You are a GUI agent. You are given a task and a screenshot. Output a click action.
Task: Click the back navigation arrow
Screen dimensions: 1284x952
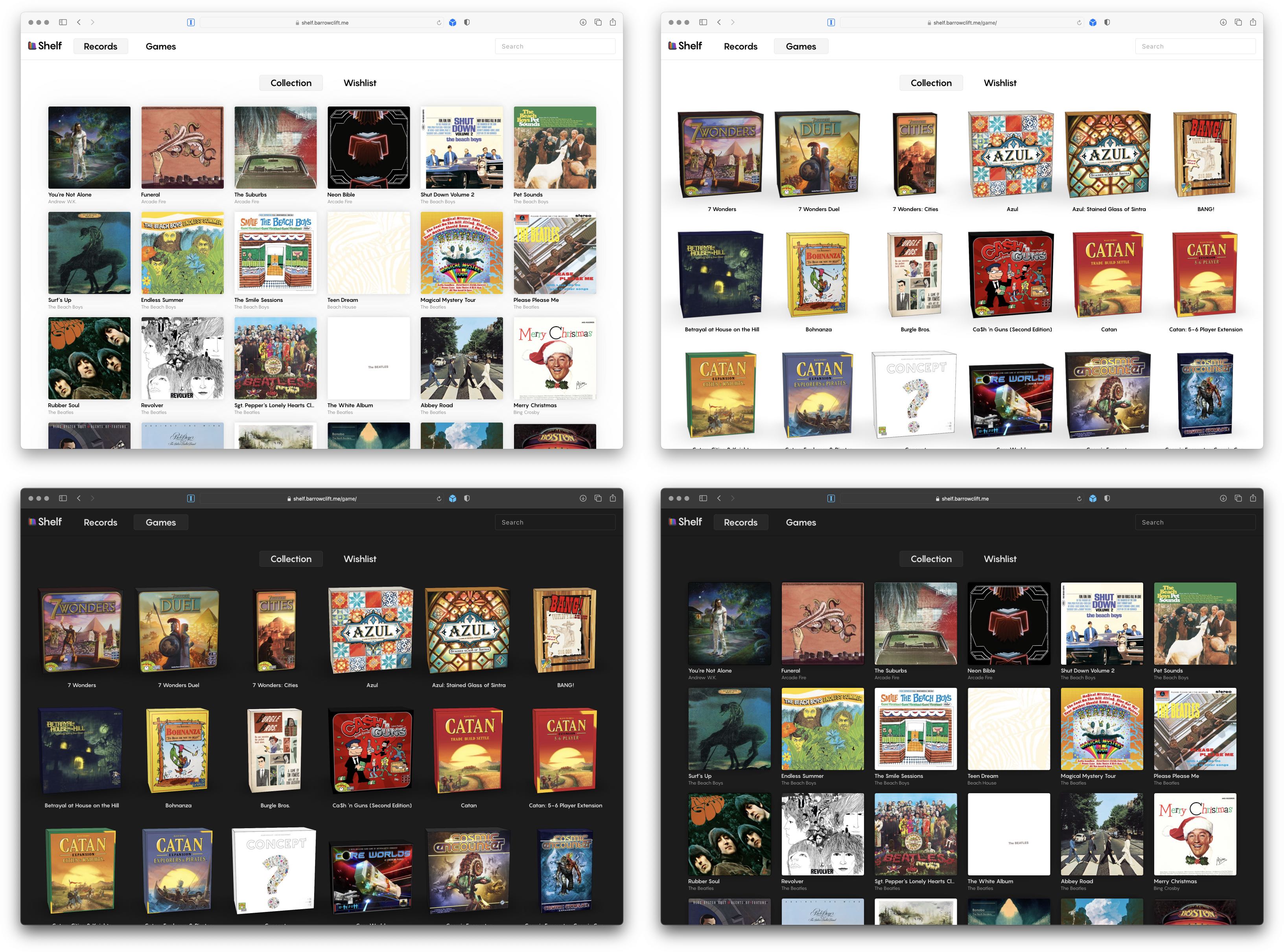78,22
